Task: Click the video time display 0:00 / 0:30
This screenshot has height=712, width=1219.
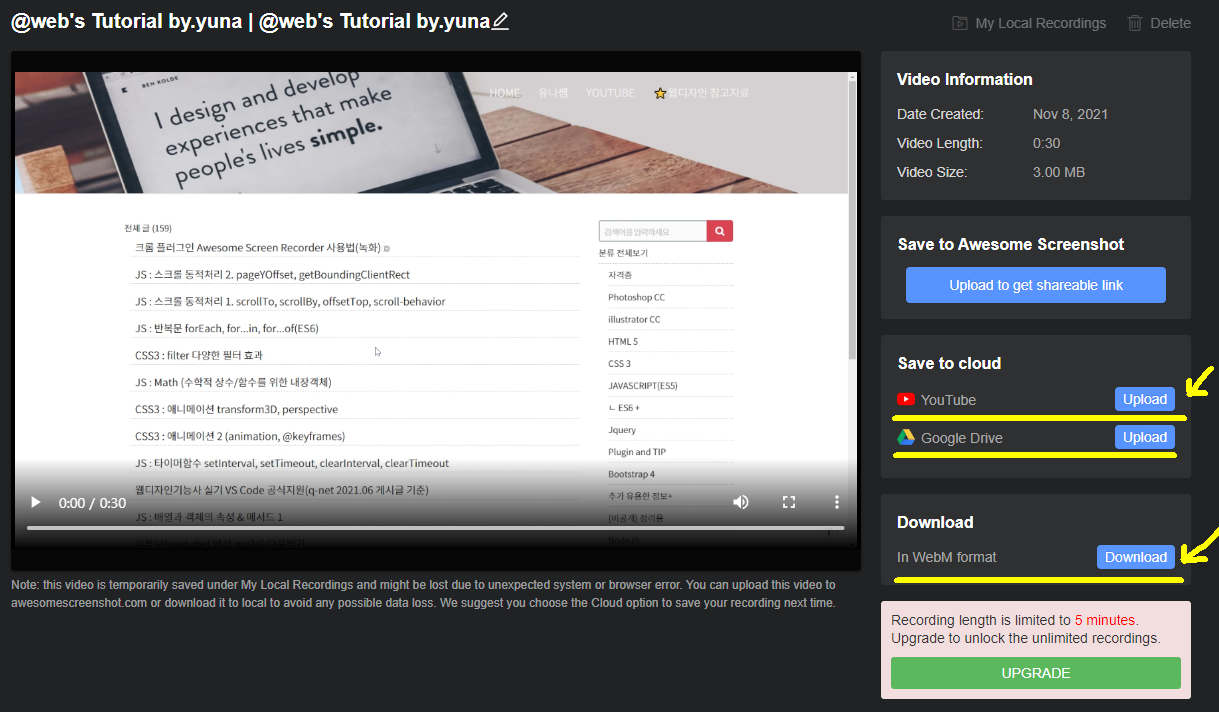Action: (x=92, y=503)
